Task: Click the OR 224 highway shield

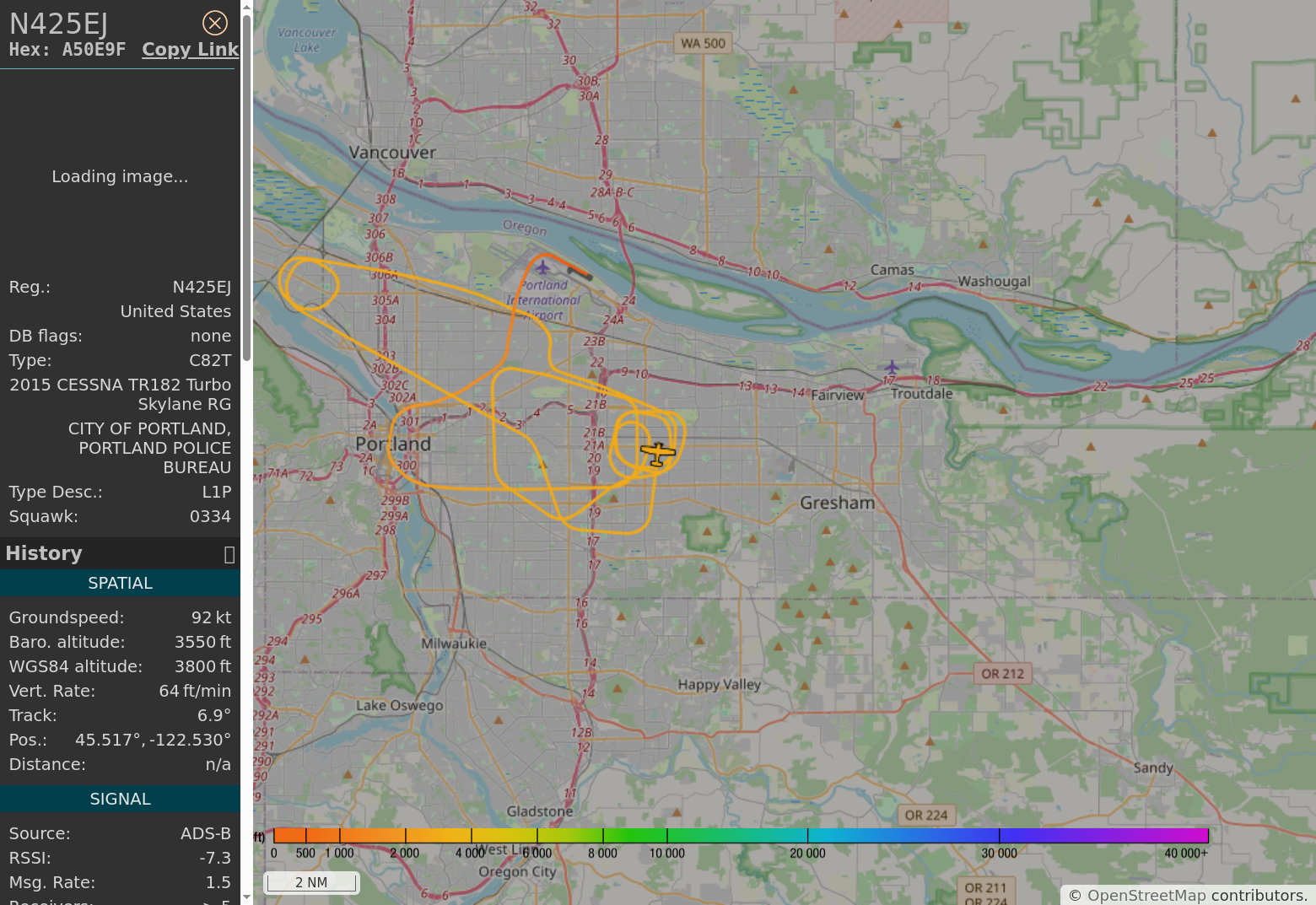Action: click(x=925, y=816)
